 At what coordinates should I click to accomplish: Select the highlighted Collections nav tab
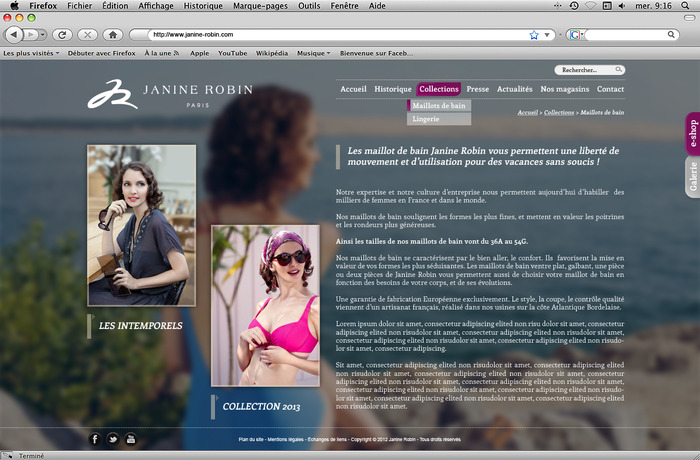coord(439,89)
